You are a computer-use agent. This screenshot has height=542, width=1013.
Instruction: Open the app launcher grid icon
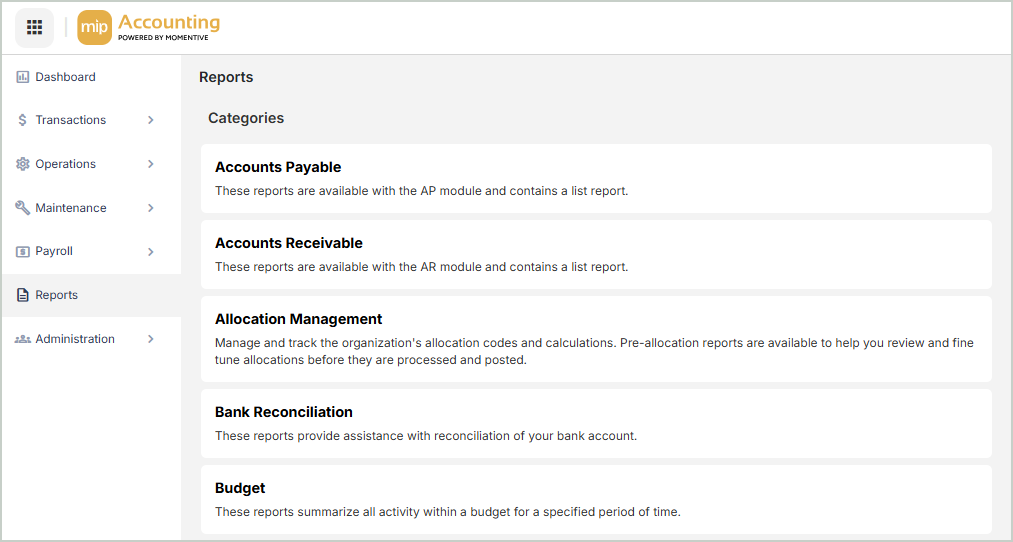[34, 27]
